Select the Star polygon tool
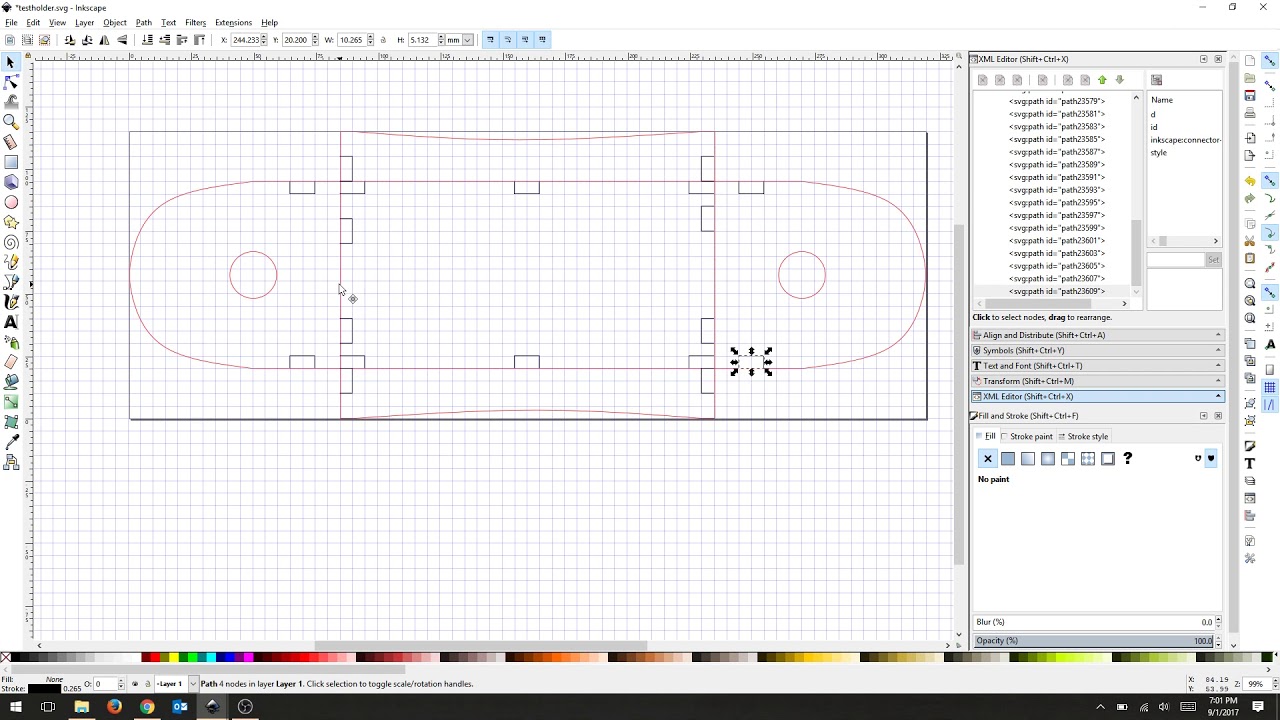 (11, 222)
